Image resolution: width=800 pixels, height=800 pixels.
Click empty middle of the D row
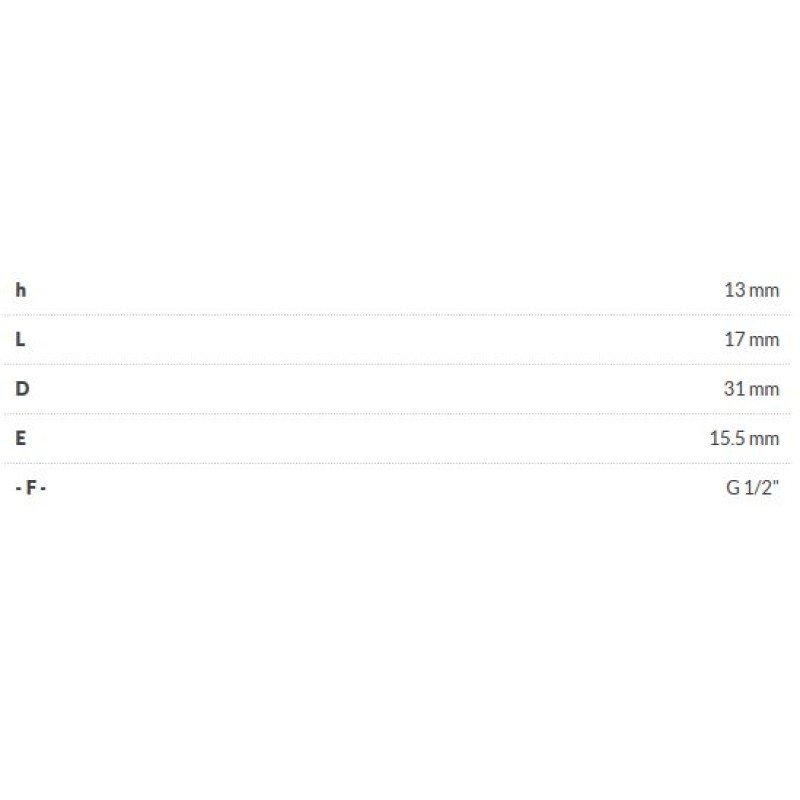[400, 388]
